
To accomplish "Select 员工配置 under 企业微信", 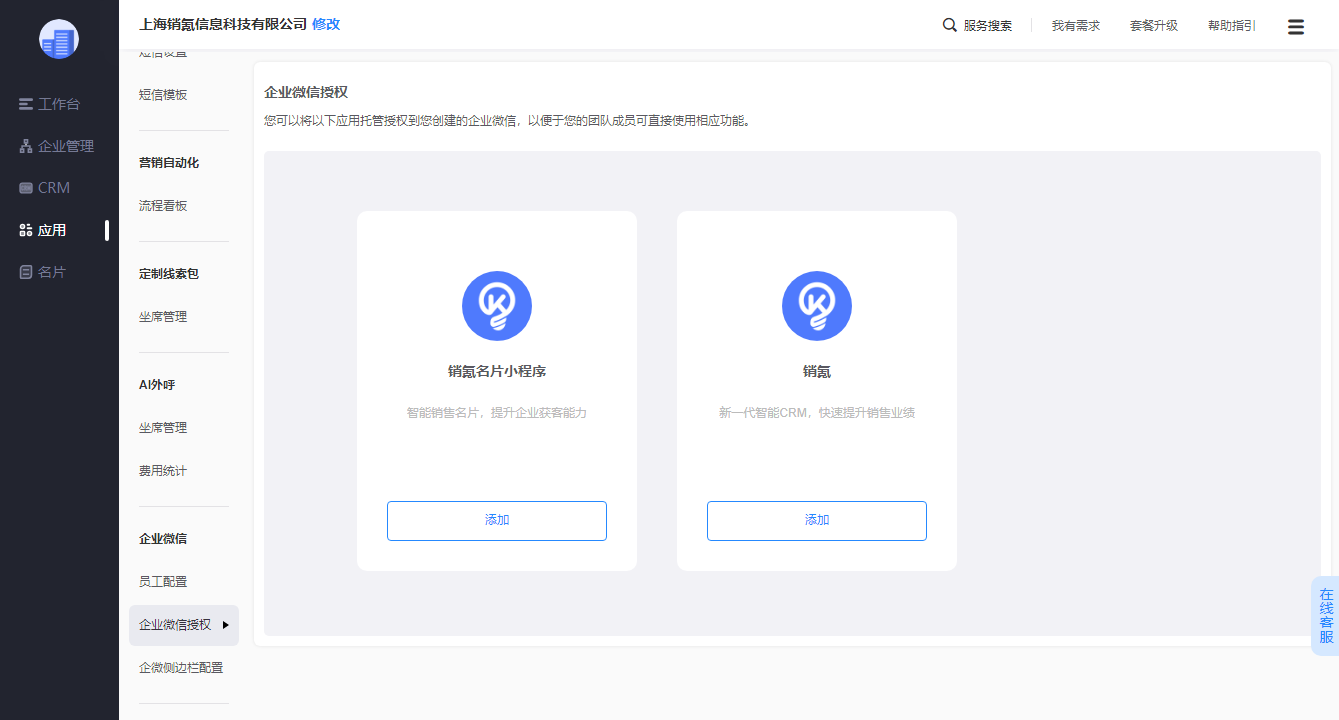I will pyautogui.click(x=163, y=582).
